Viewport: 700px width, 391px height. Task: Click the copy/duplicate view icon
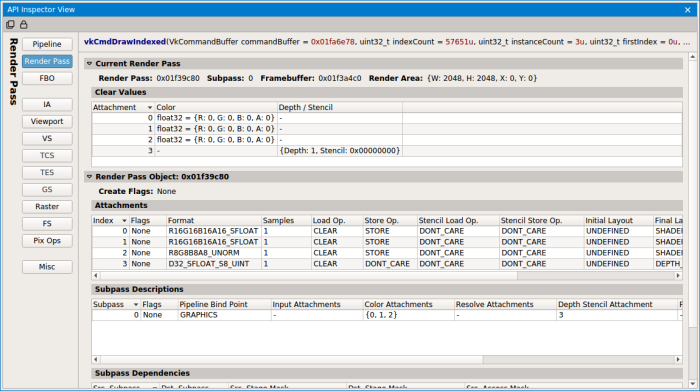(x=10, y=25)
